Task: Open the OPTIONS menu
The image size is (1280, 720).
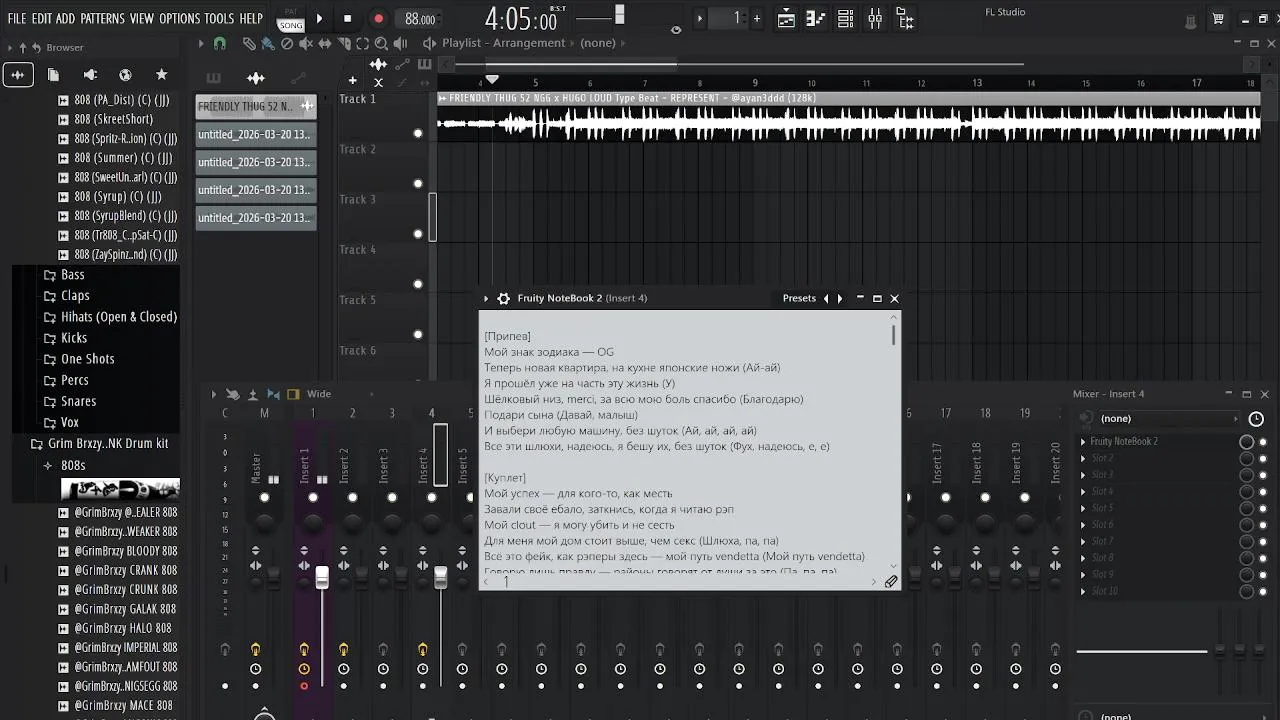Action: pos(180,18)
